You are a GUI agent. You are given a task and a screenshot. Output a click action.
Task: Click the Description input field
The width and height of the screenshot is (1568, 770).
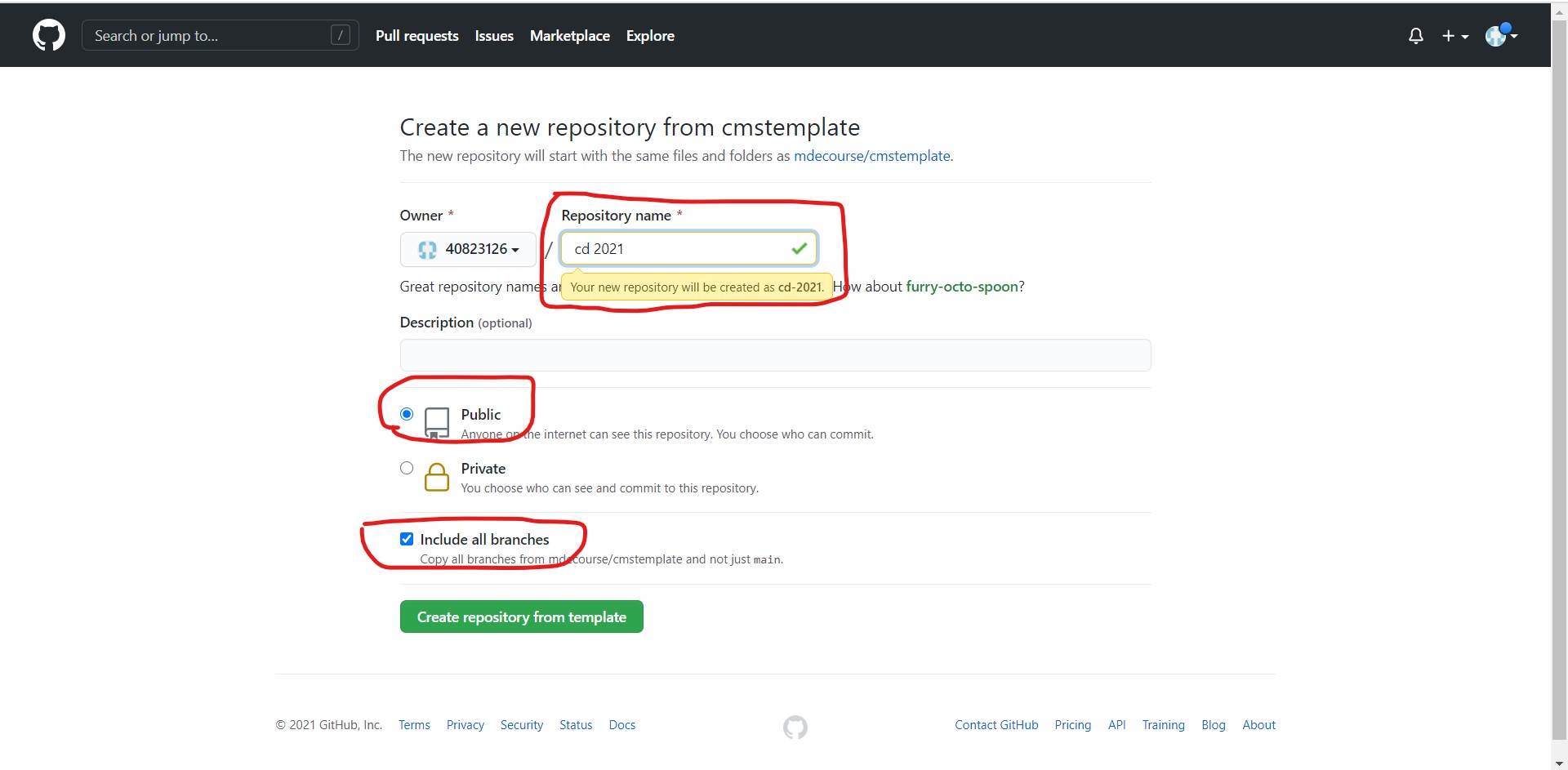[x=775, y=355]
